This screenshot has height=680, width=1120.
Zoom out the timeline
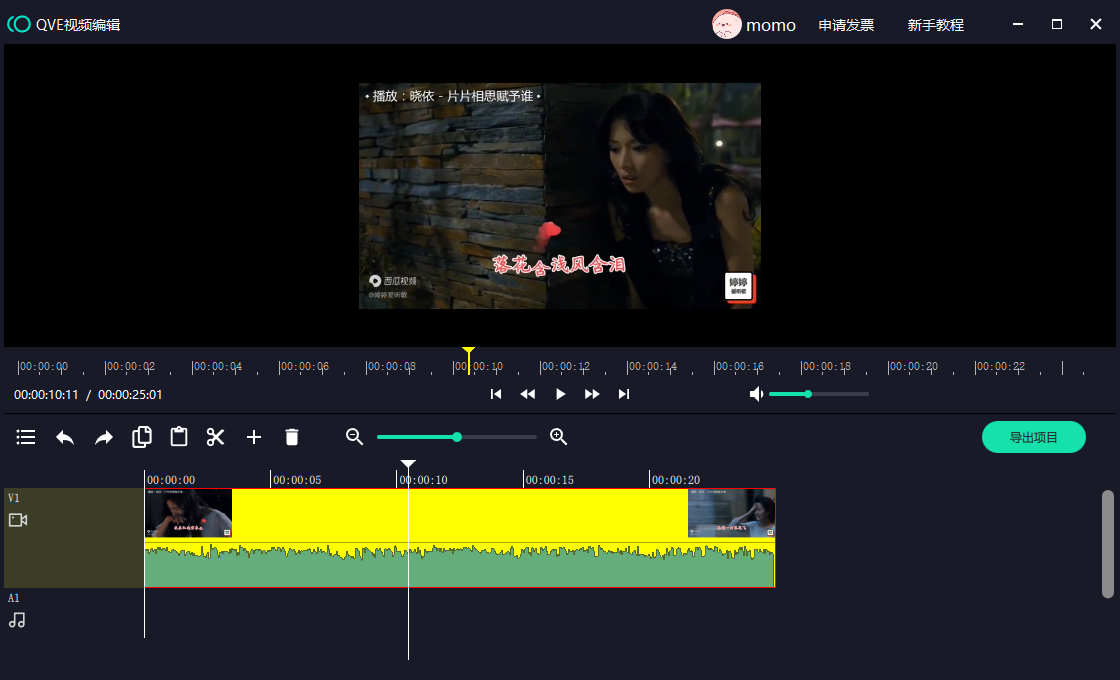[354, 437]
